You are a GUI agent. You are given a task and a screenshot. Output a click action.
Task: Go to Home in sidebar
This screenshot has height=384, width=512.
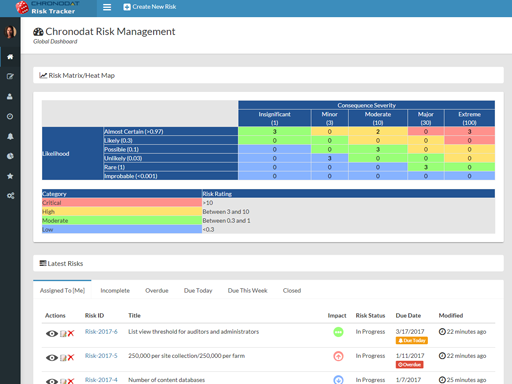(10, 57)
